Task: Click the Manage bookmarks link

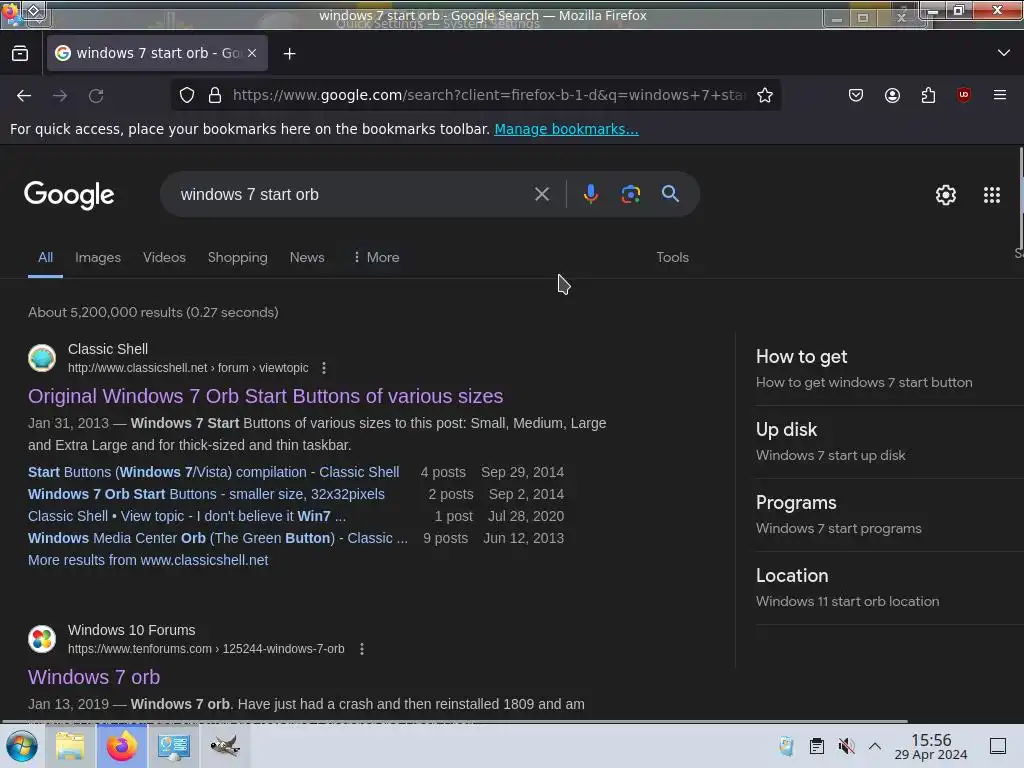Action: click(x=566, y=129)
